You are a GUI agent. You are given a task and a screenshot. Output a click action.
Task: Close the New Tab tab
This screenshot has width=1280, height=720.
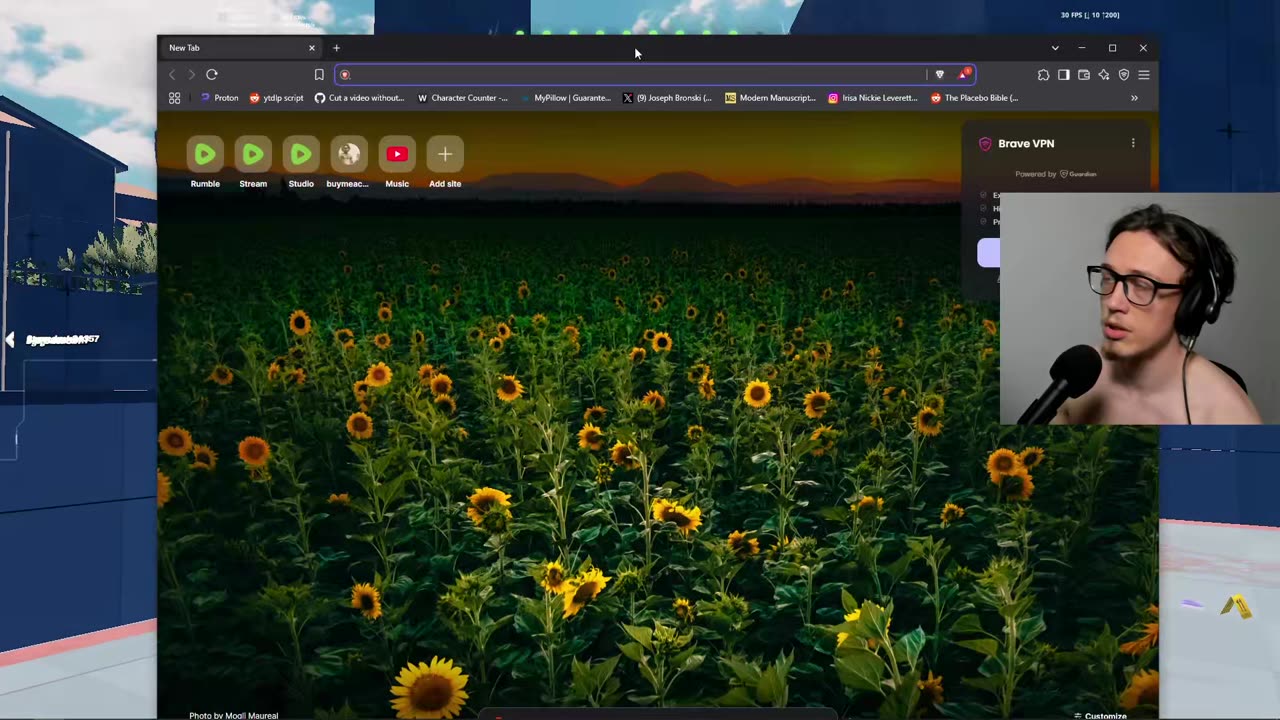(x=311, y=47)
